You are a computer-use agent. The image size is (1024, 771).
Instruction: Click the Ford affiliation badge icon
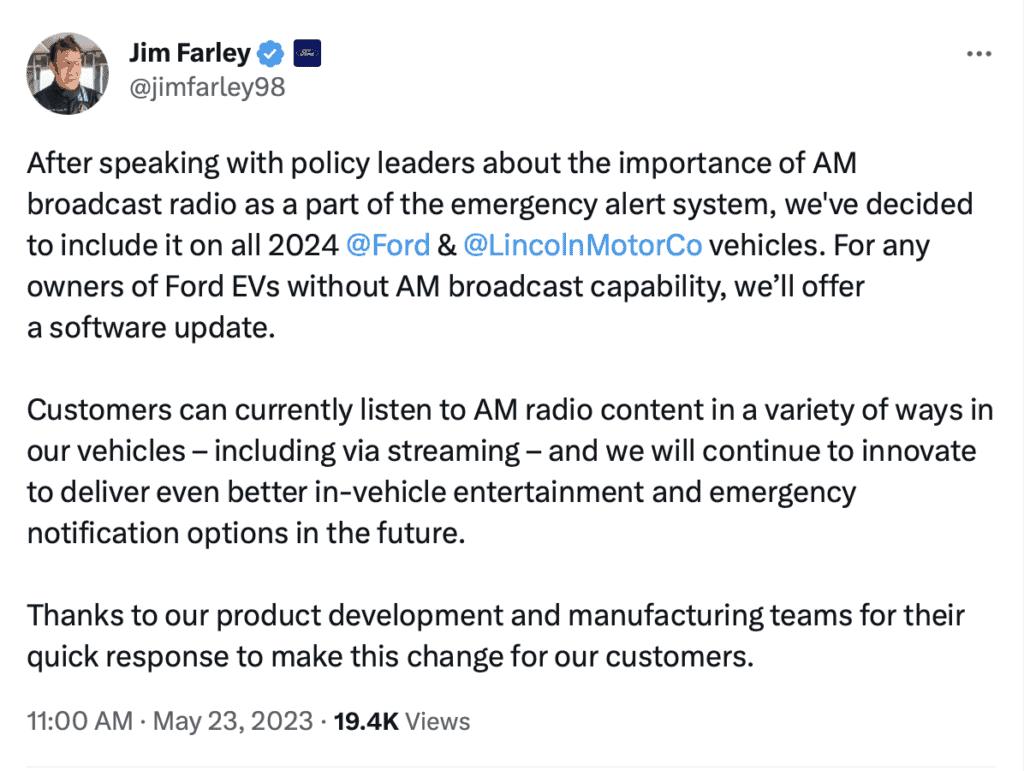coord(306,52)
